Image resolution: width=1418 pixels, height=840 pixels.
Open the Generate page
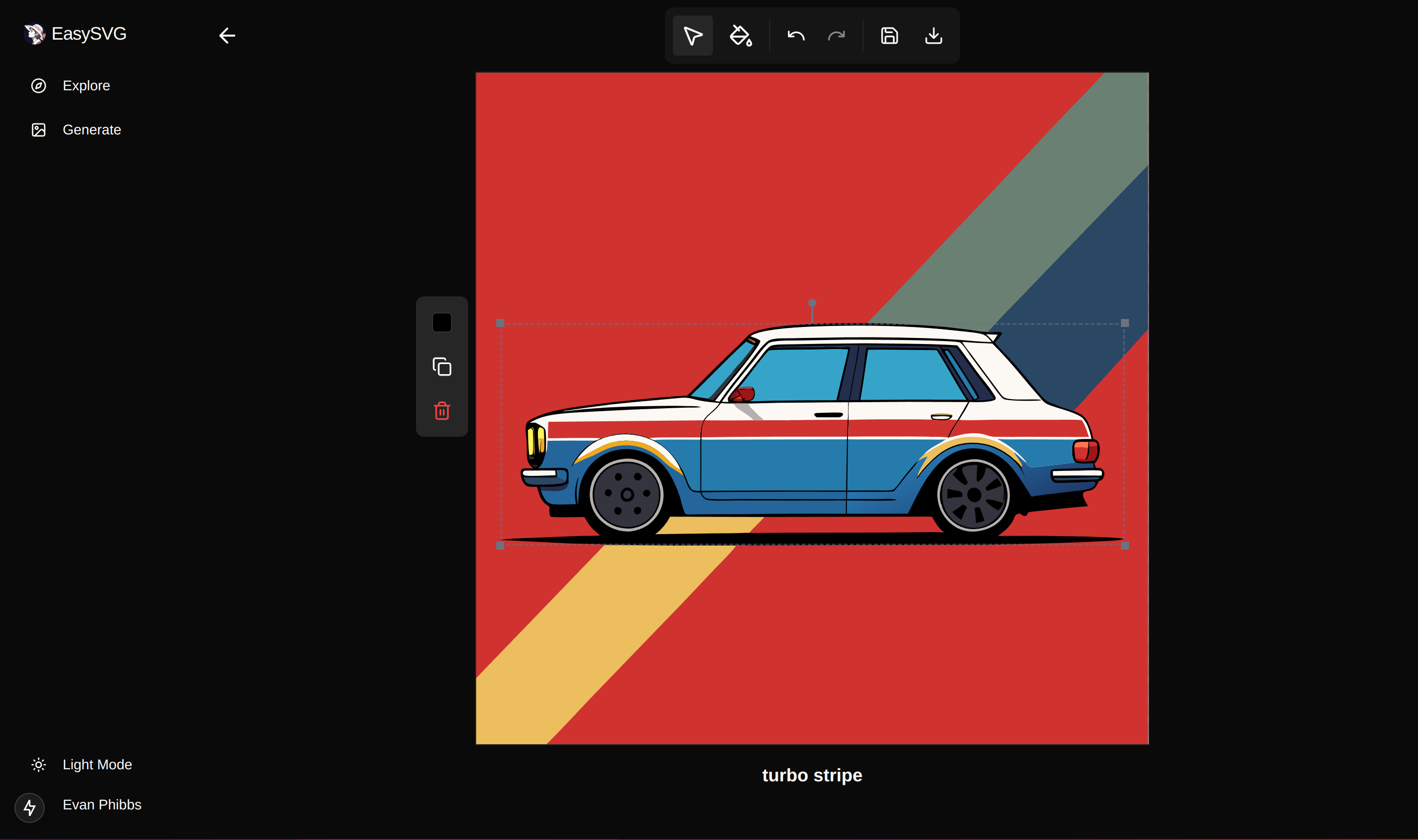click(92, 129)
